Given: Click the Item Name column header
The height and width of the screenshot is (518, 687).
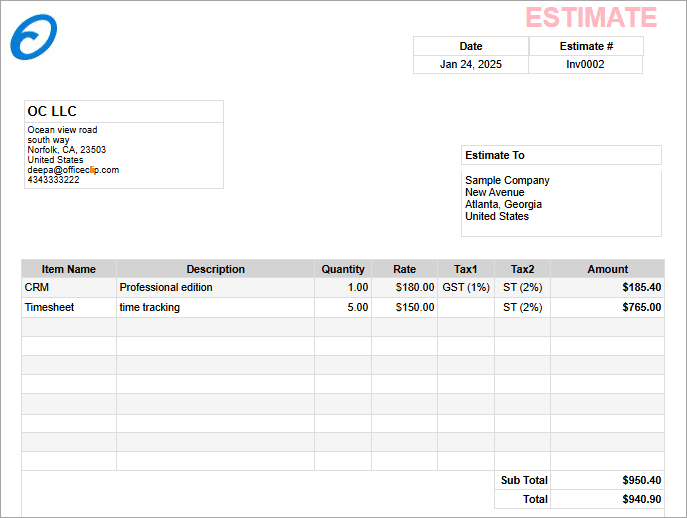Looking at the screenshot, I should [x=69, y=269].
